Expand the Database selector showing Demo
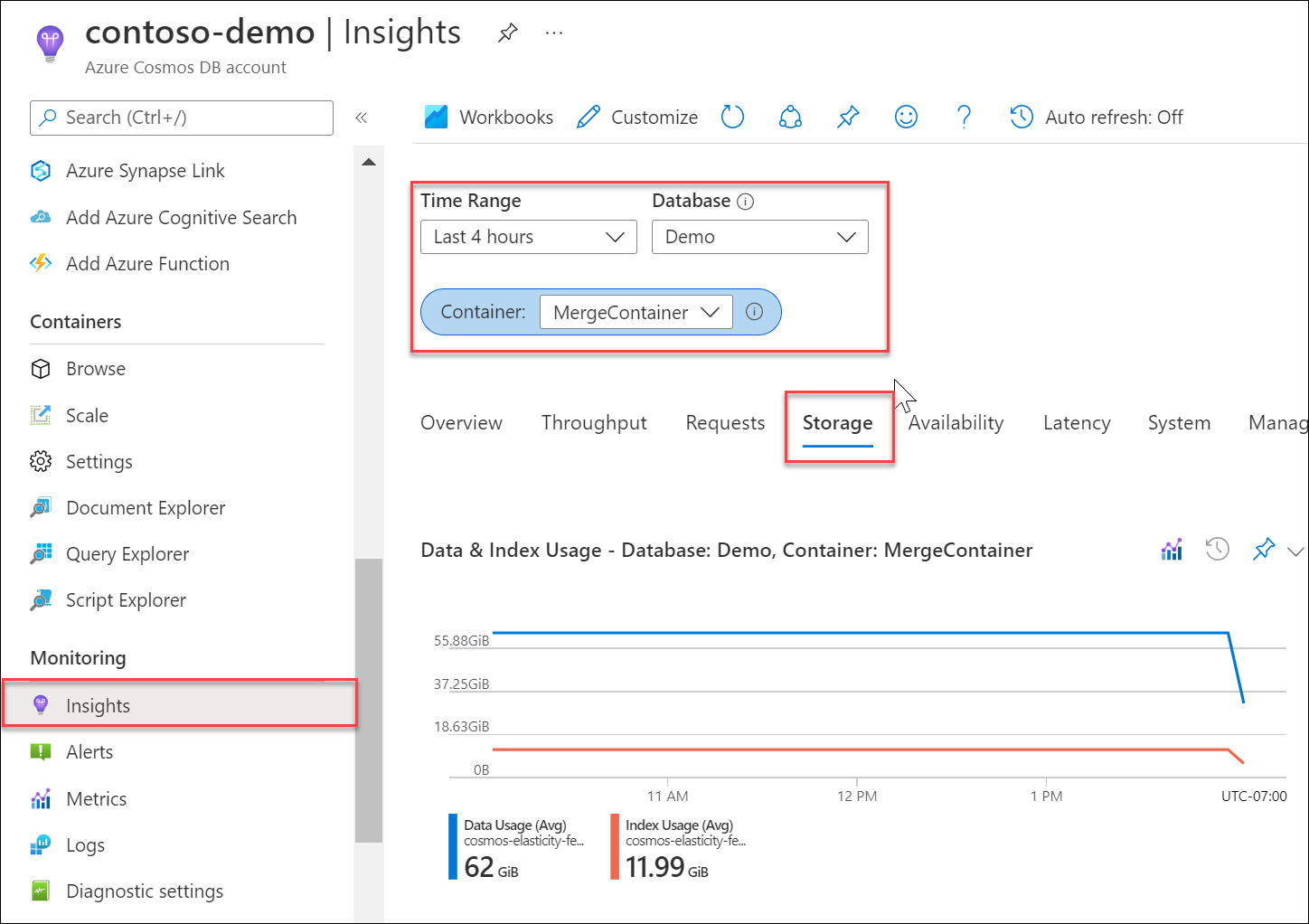 (x=759, y=237)
